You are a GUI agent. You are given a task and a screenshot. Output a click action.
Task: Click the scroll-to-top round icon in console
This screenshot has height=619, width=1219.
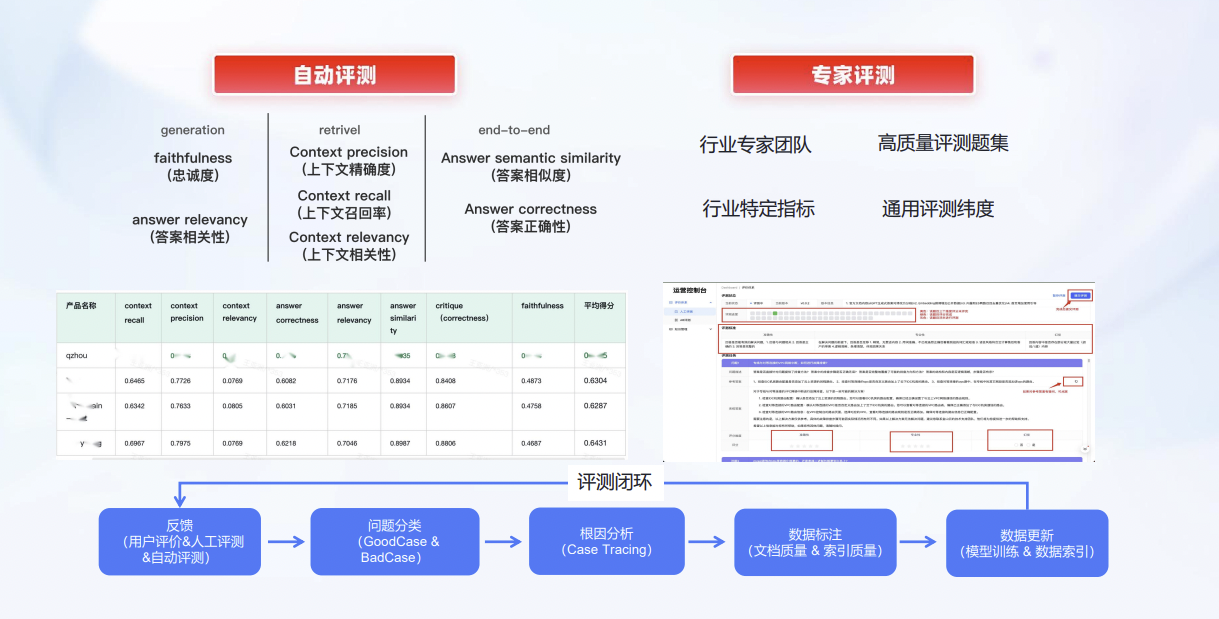tap(1085, 449)
